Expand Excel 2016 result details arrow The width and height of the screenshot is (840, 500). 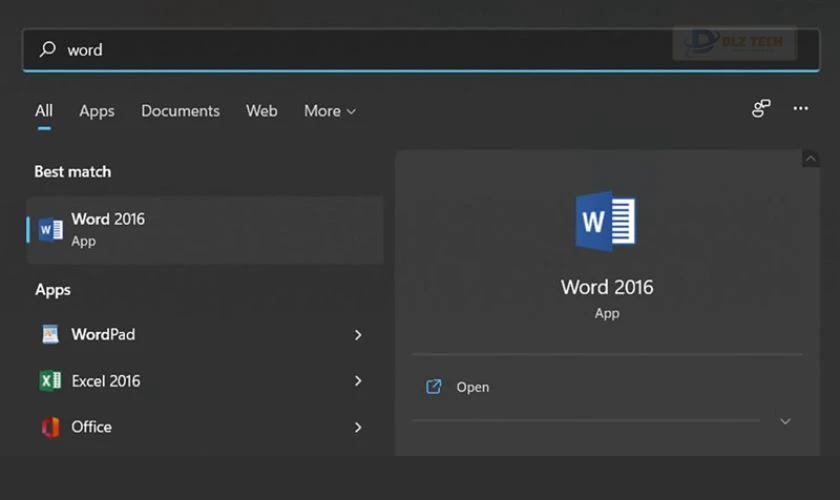tap(358, 381)
